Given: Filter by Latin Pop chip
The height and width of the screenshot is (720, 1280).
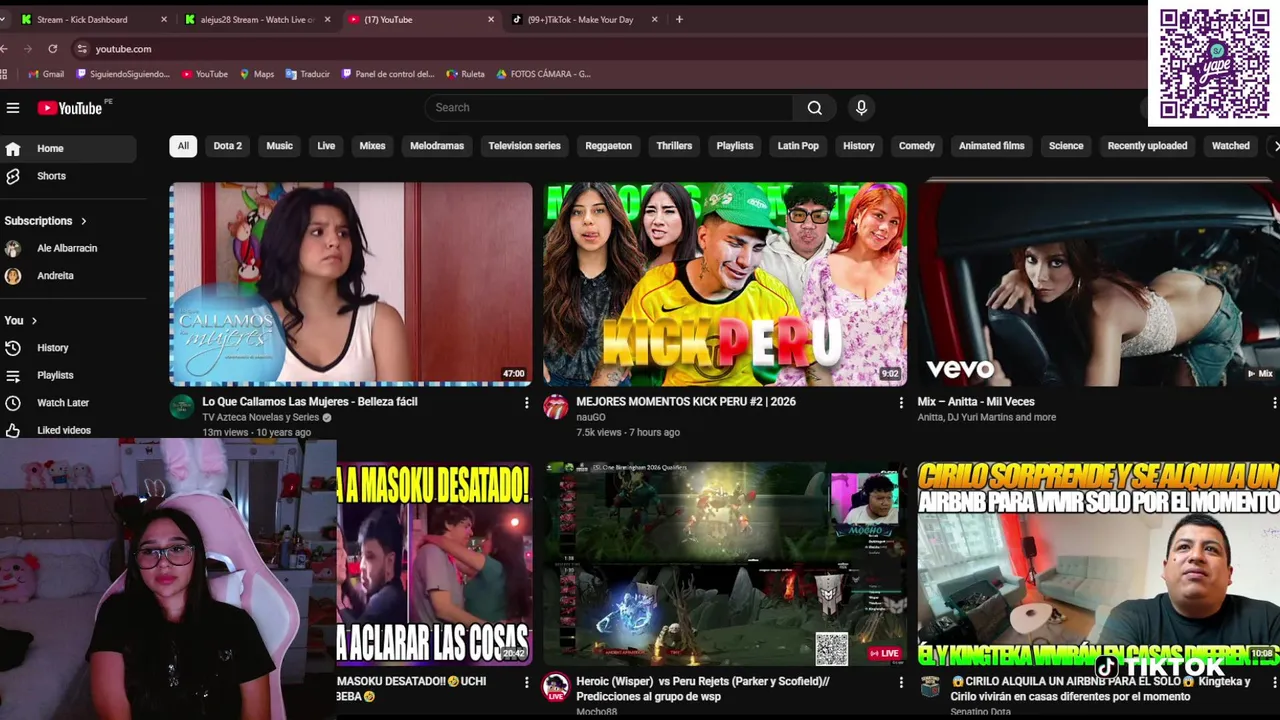Looking at the screenshot, I should tap(798, 146).
